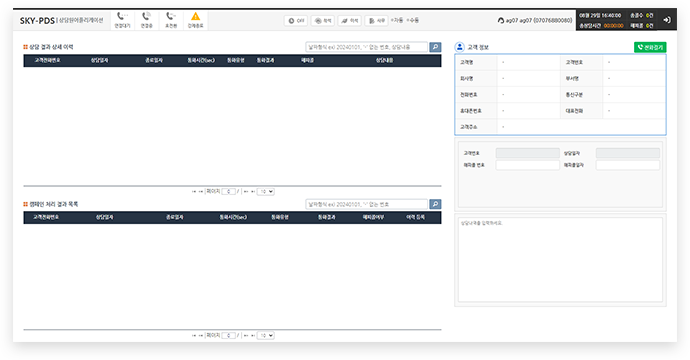Click the connection-waiting phone icon

click(122, 17)
